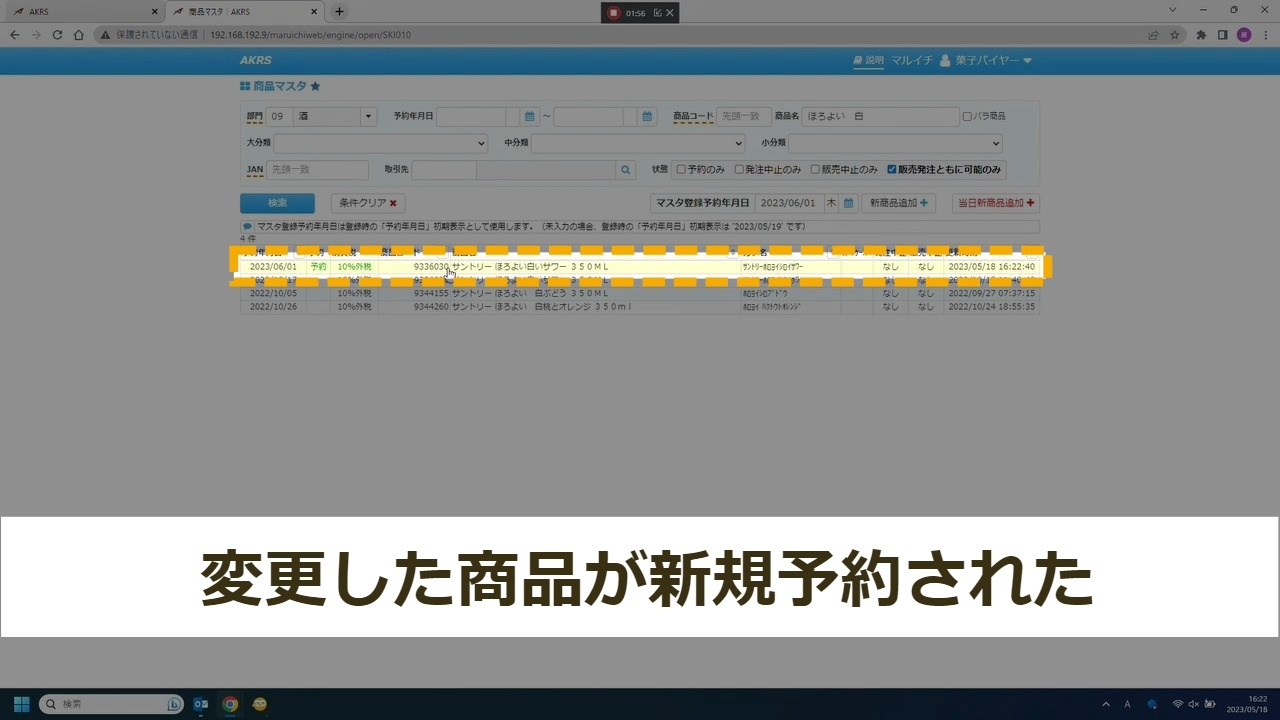
Task: Open Outlook from the taskbar
Action: pos(201,704)
